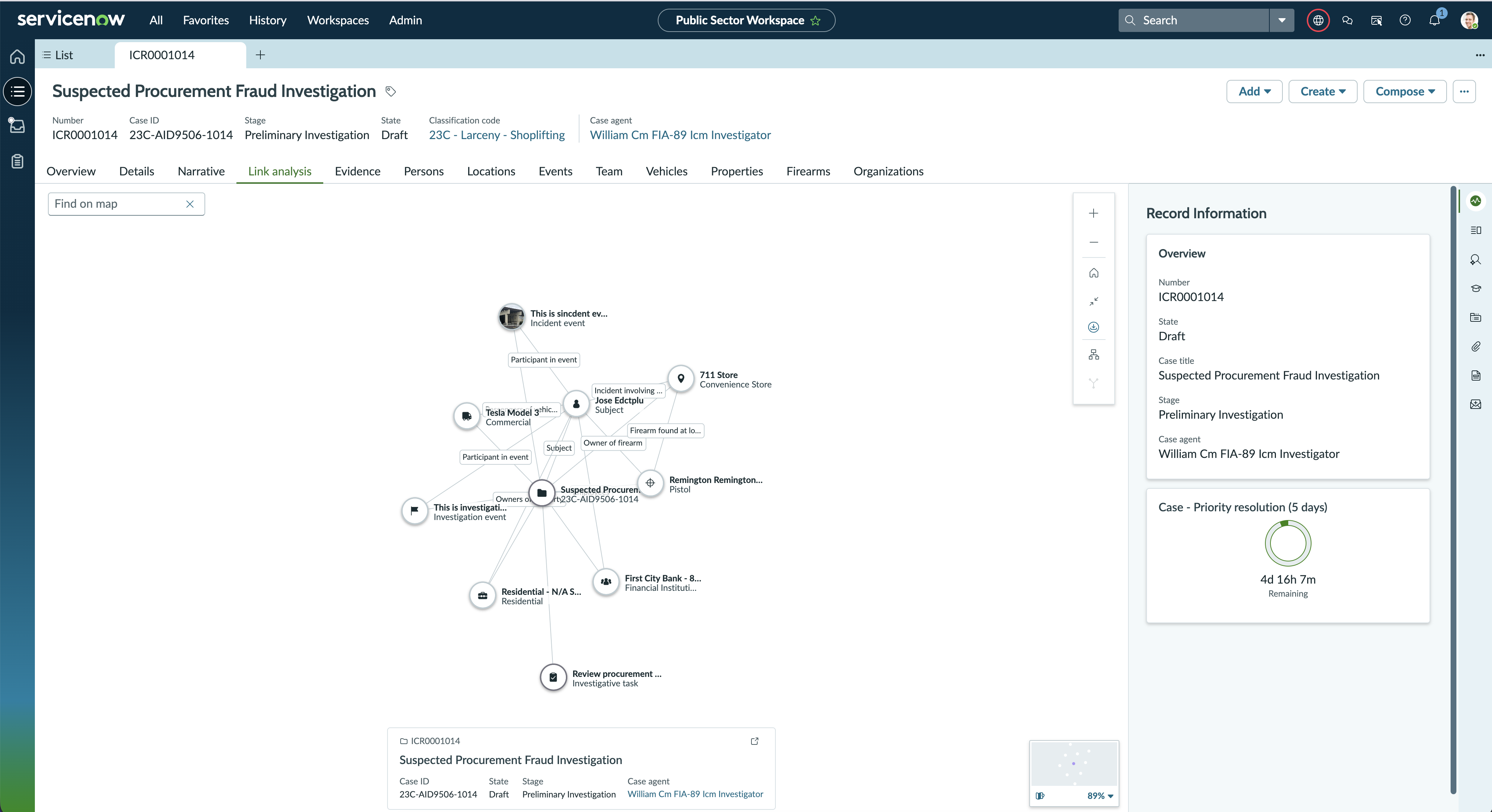The image size is (1492, 812).
Task: Clear the Find on map field
Action: [189, 204]
